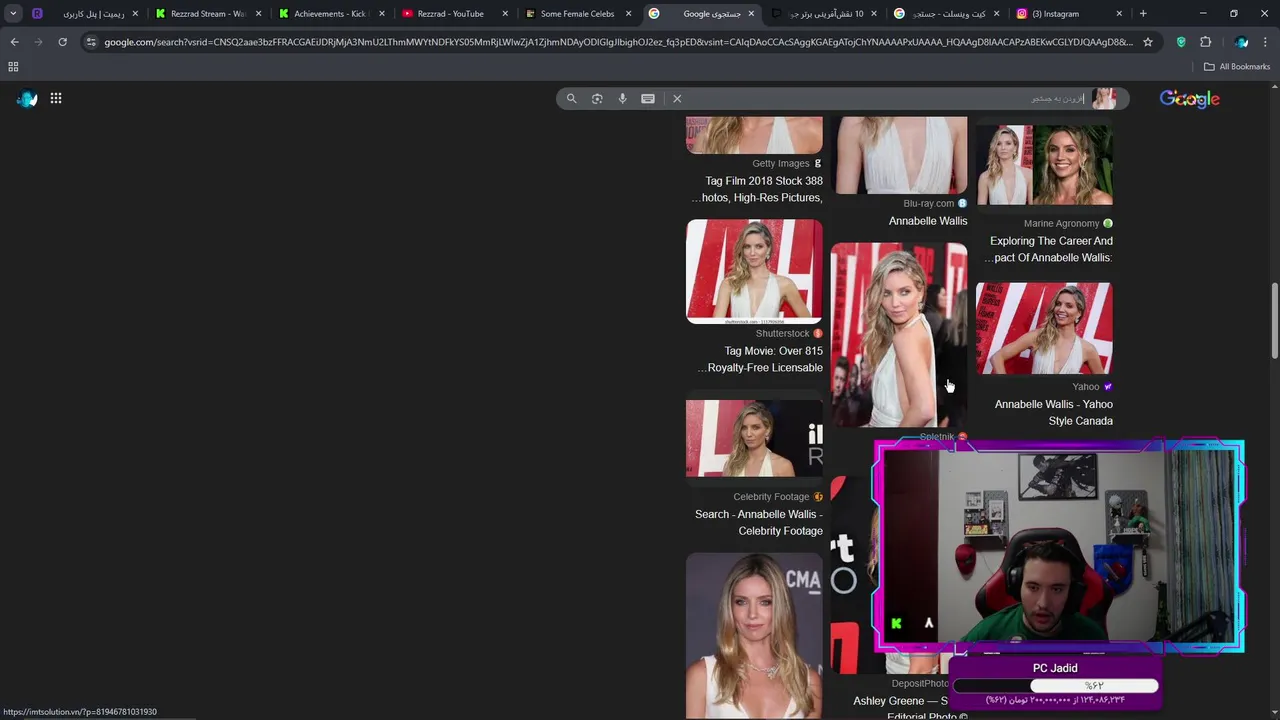Close the Instagram tab
The height and width of the screenshot is (720, 1280).
coord(1119,14)
